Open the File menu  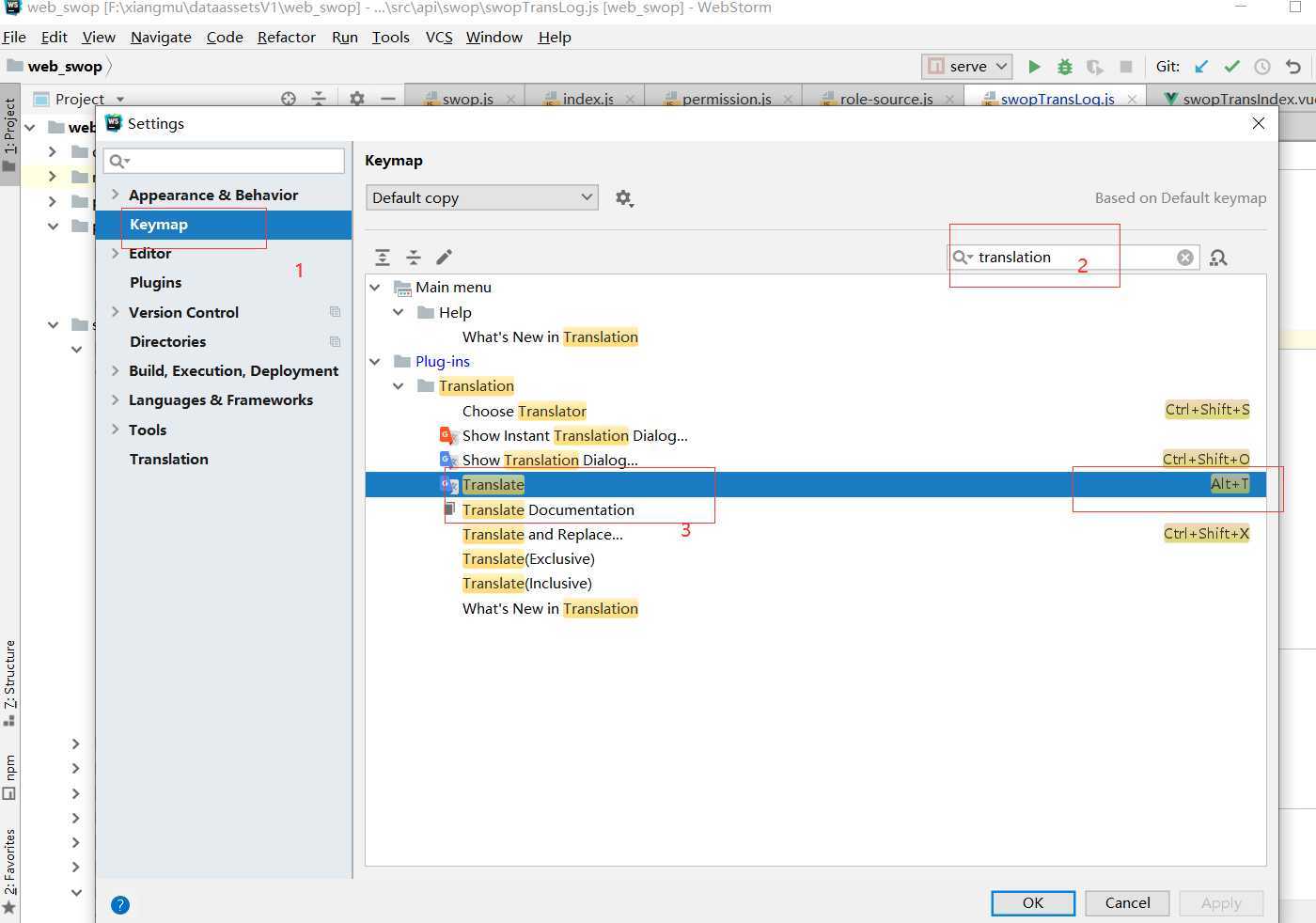click(14, 37)
